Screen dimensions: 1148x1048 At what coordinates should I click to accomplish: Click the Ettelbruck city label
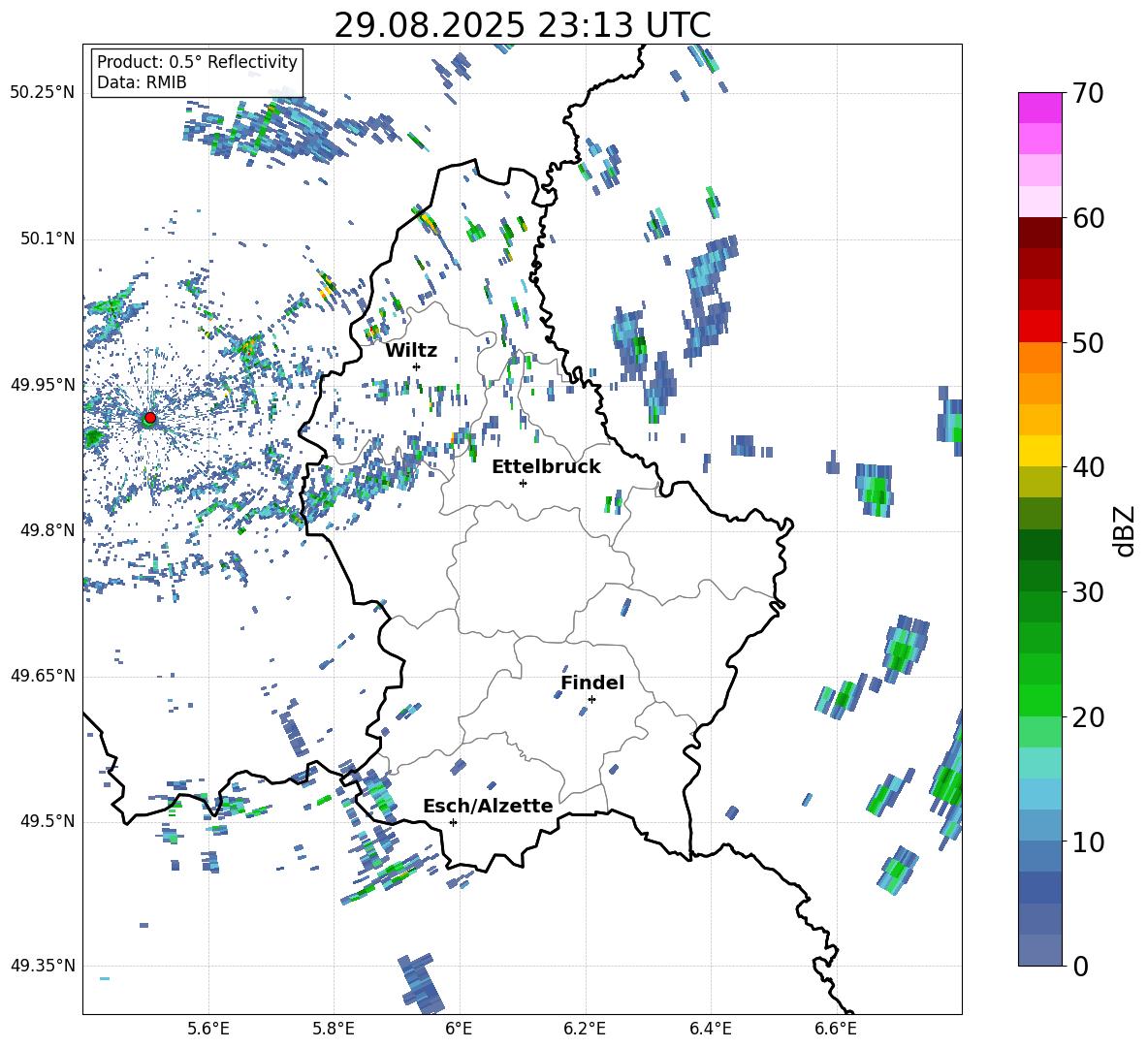[546, 467]
